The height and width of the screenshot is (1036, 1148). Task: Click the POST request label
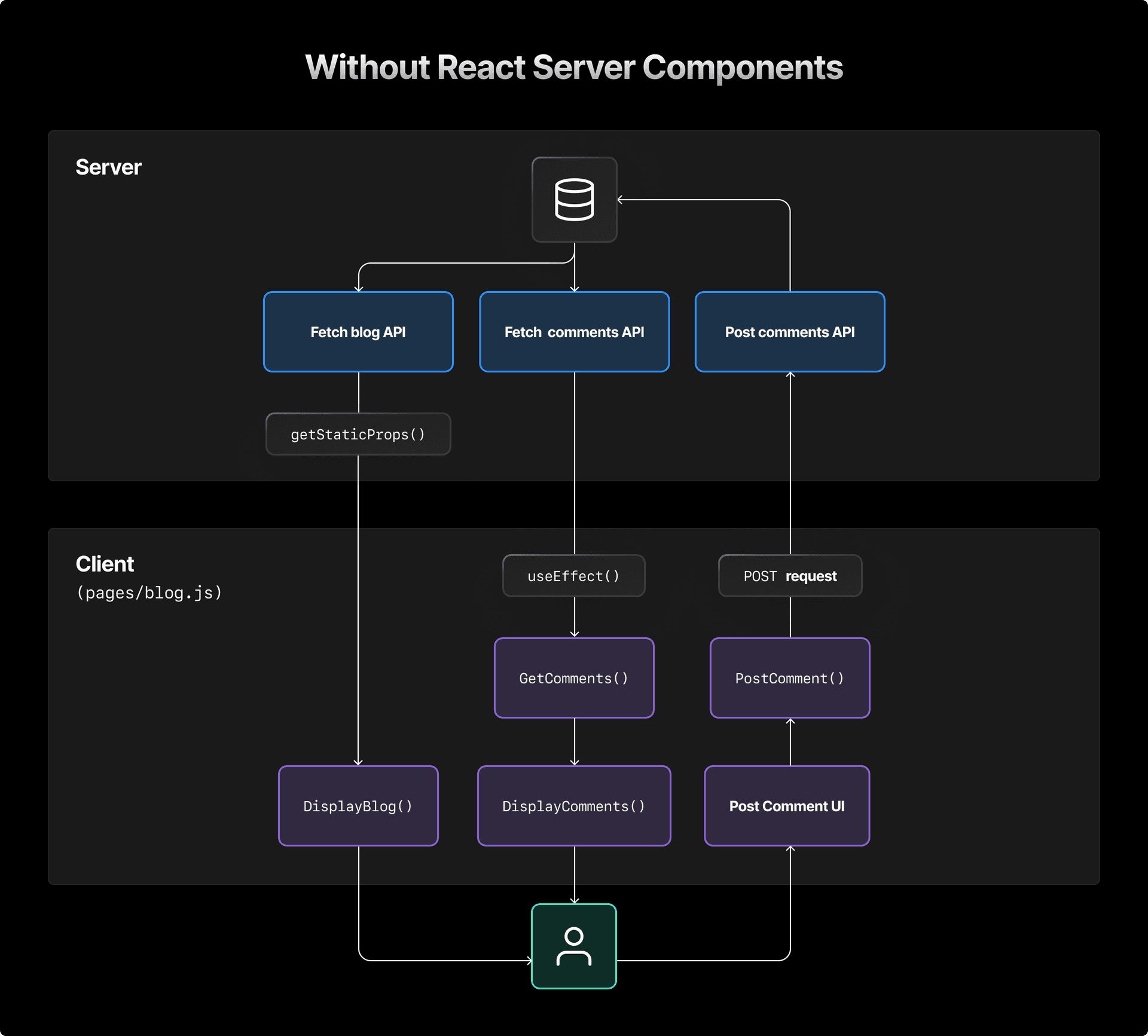[790, 575]
